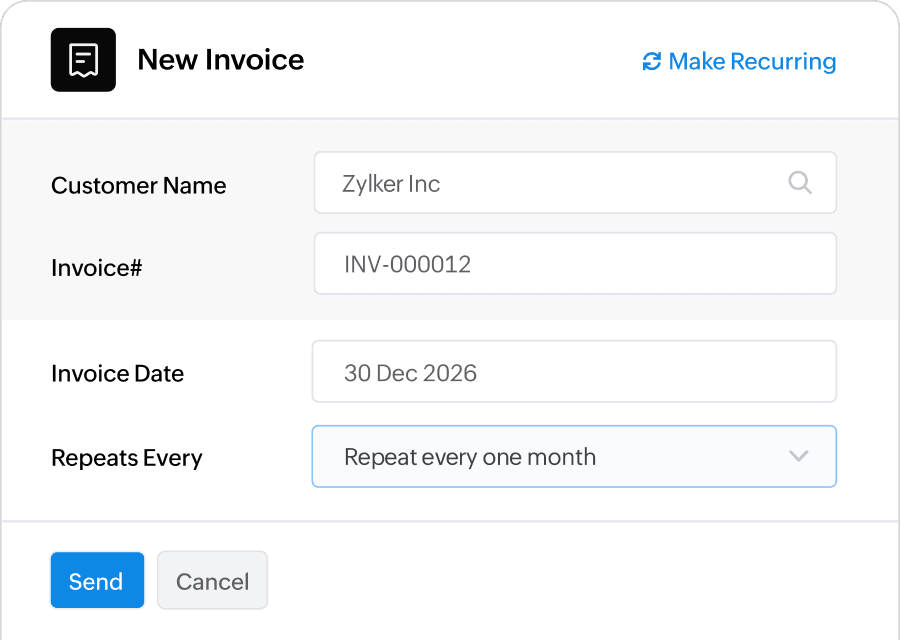
Task: Expand the Repeats Every chevron arrow
Action: point(798,456)
